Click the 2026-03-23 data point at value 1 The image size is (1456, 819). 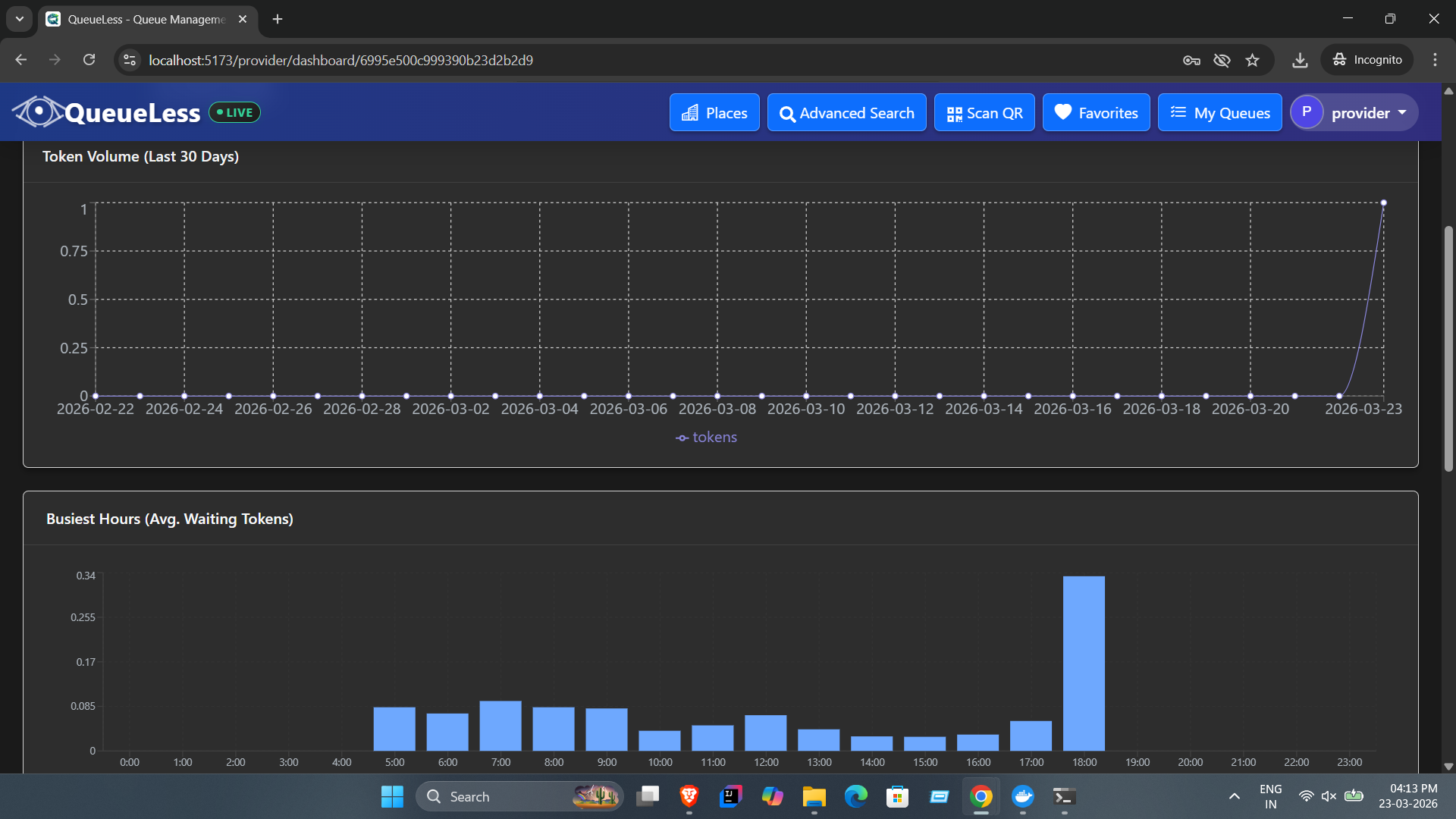1383,203
